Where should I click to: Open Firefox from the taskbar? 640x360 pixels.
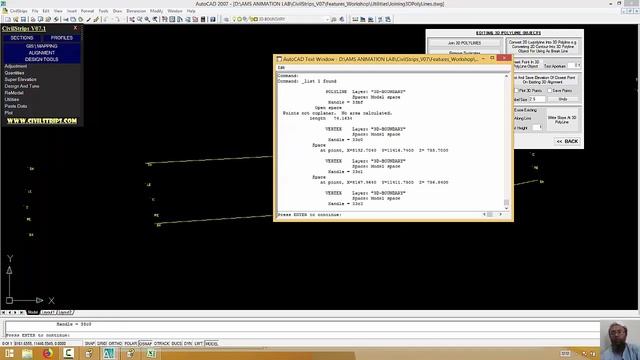[x=48, y=353]
